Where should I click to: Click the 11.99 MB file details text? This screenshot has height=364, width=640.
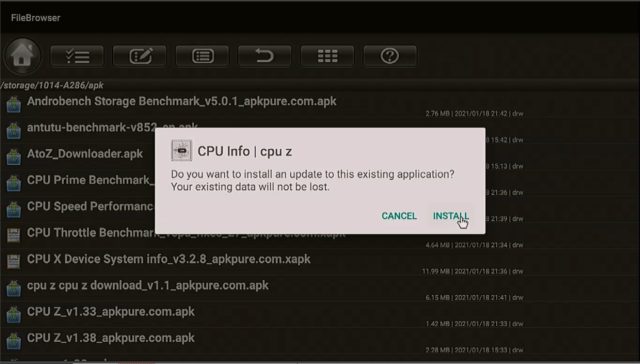[x=473, y=271]
